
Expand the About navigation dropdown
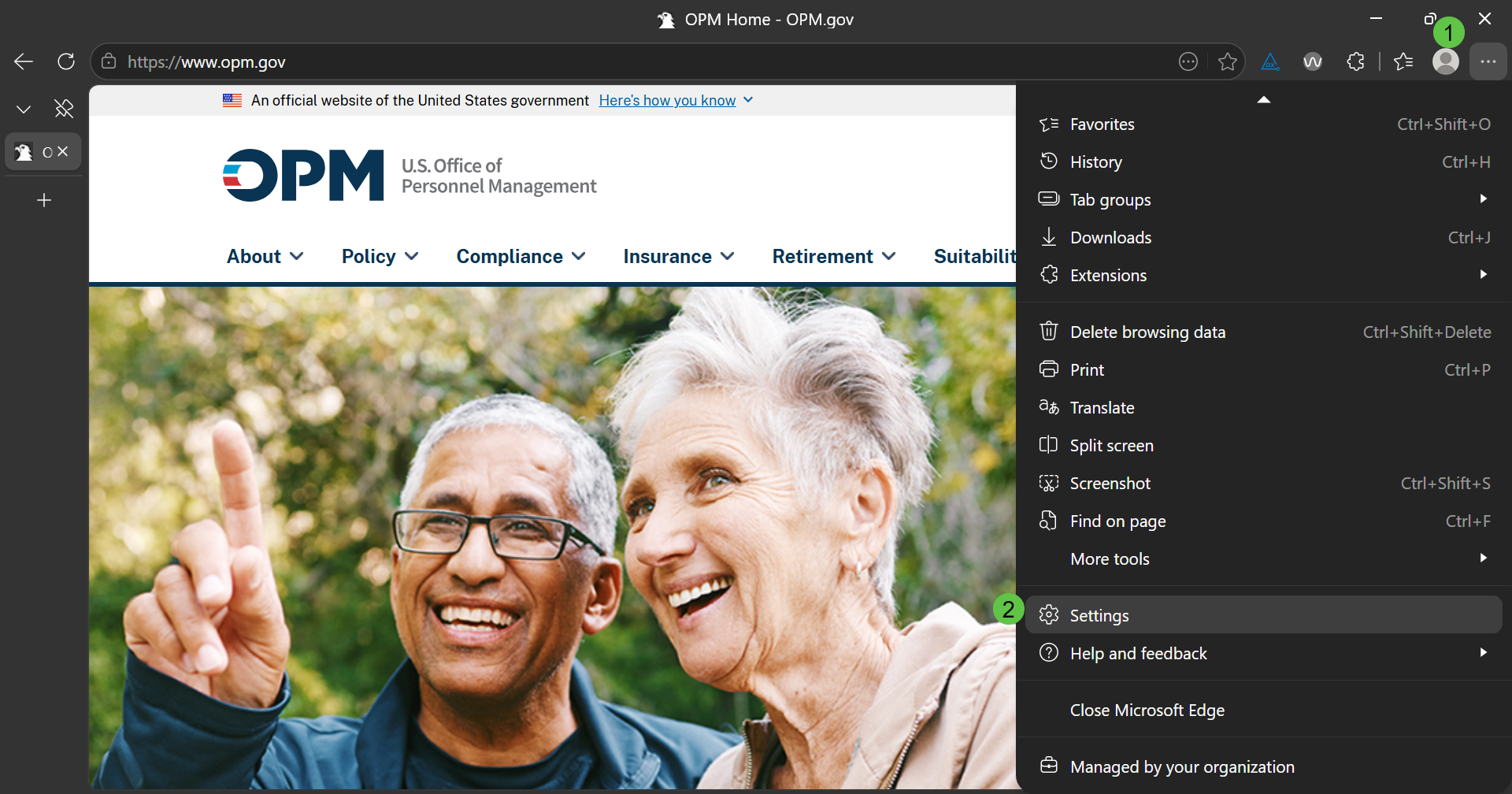click(265, 257)
